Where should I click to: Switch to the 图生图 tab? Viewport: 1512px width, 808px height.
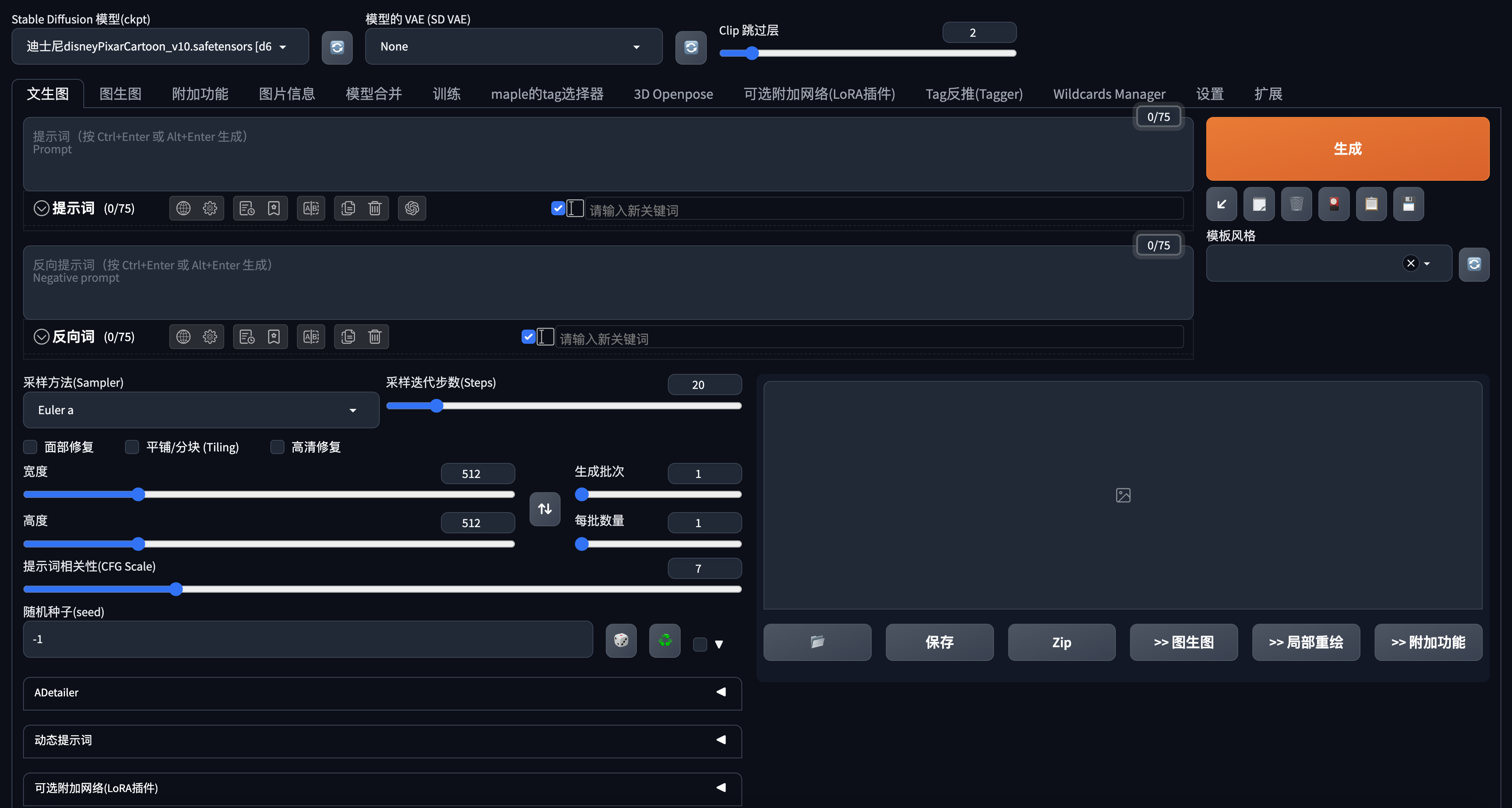click(x=121, y=94)
